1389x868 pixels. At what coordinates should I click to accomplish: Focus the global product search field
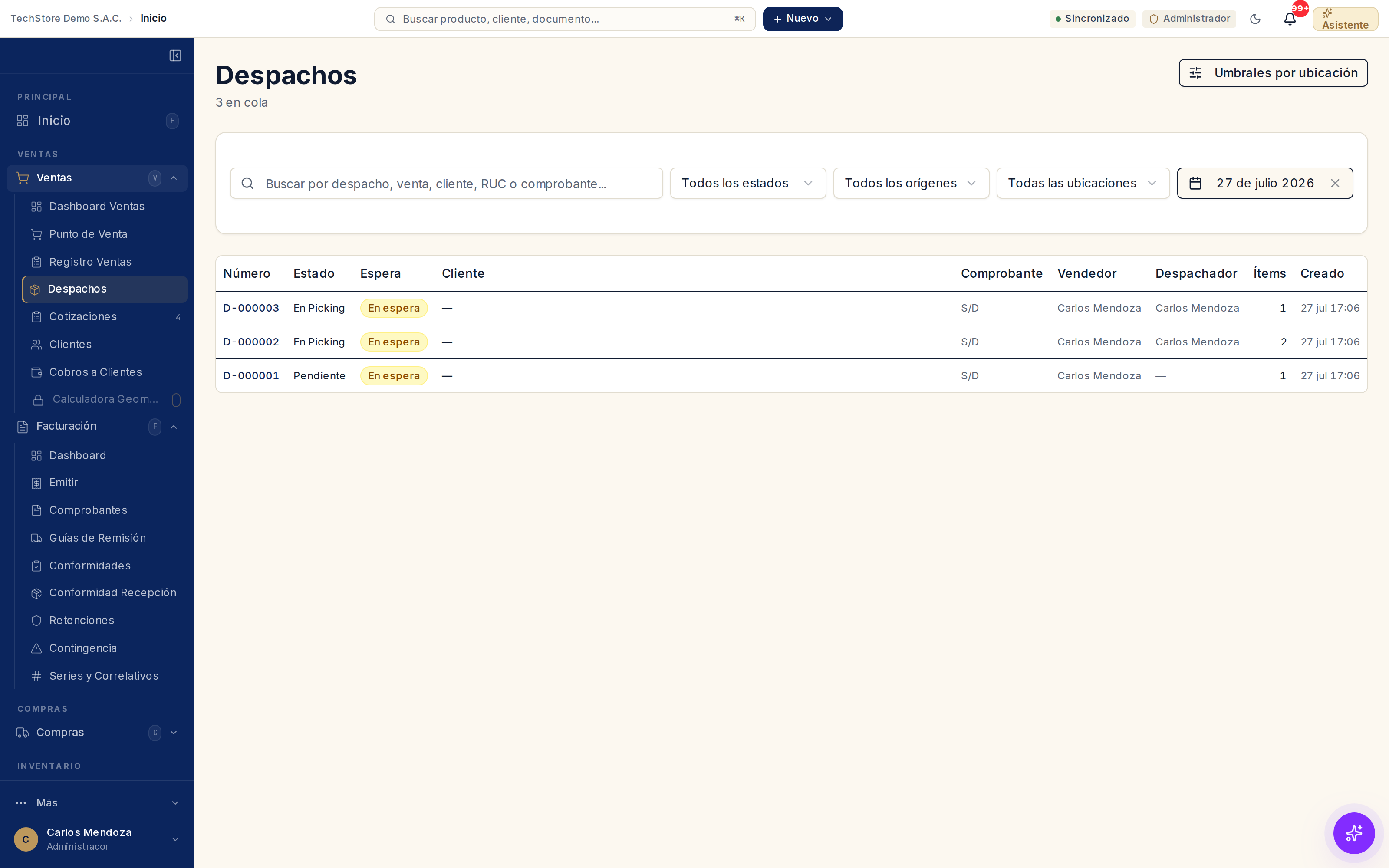(565, 19)
